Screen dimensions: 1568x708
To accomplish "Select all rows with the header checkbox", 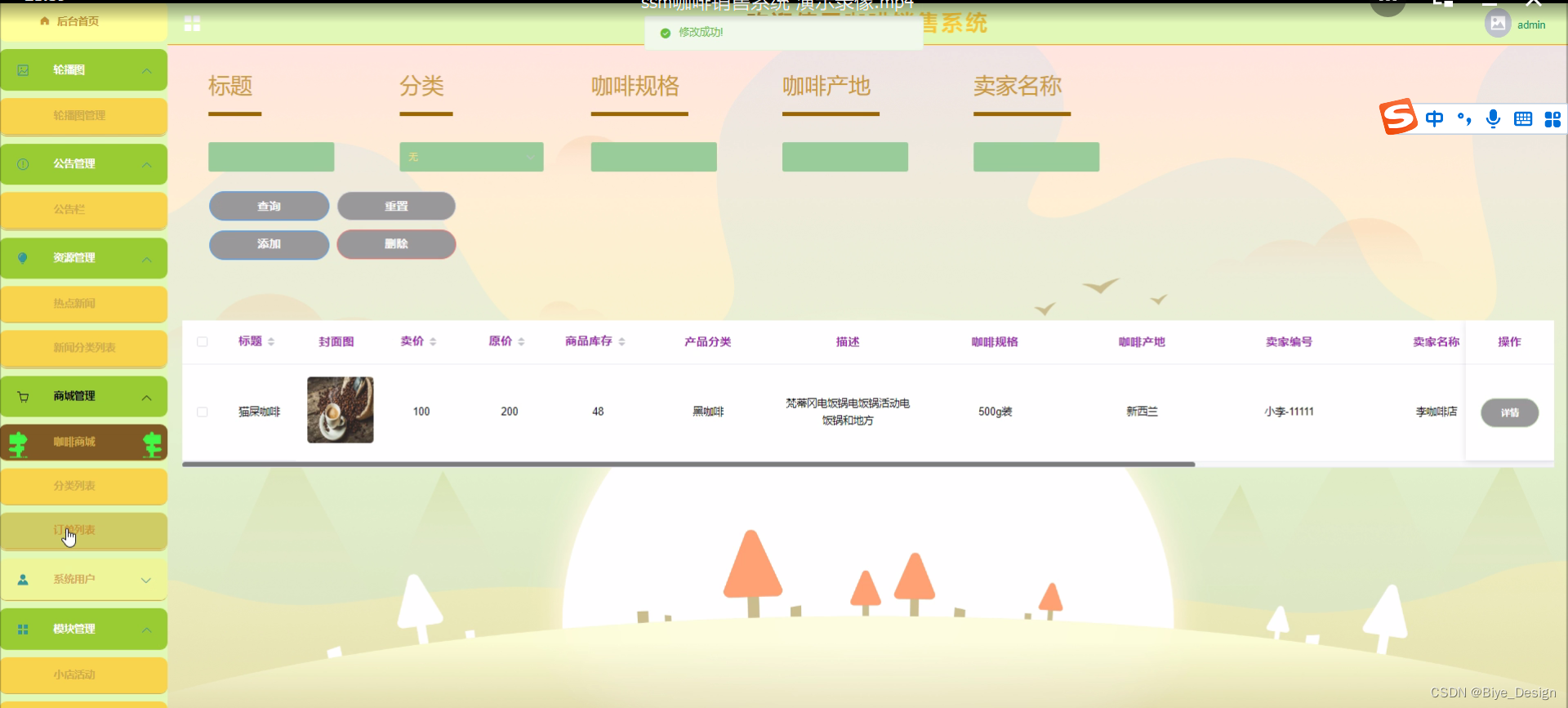I will pos(203,342).
